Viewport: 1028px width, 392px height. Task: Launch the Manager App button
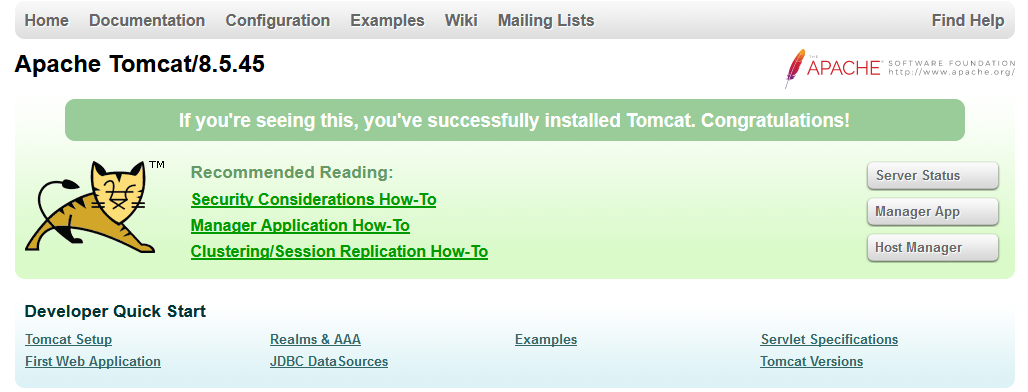[x=932, y=212]
